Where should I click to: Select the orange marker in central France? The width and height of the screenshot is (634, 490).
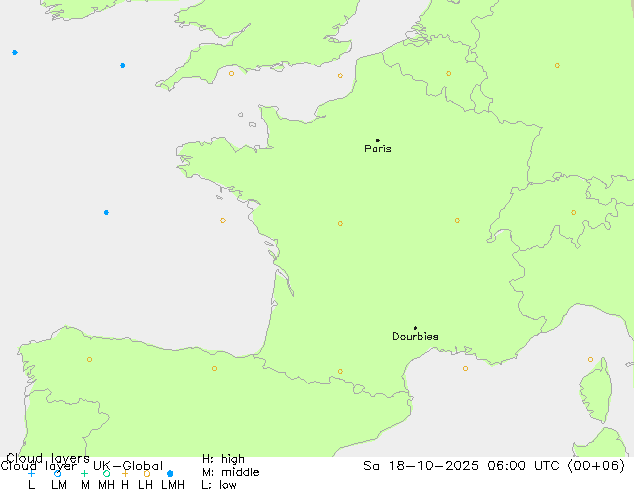tap(340, 223)
